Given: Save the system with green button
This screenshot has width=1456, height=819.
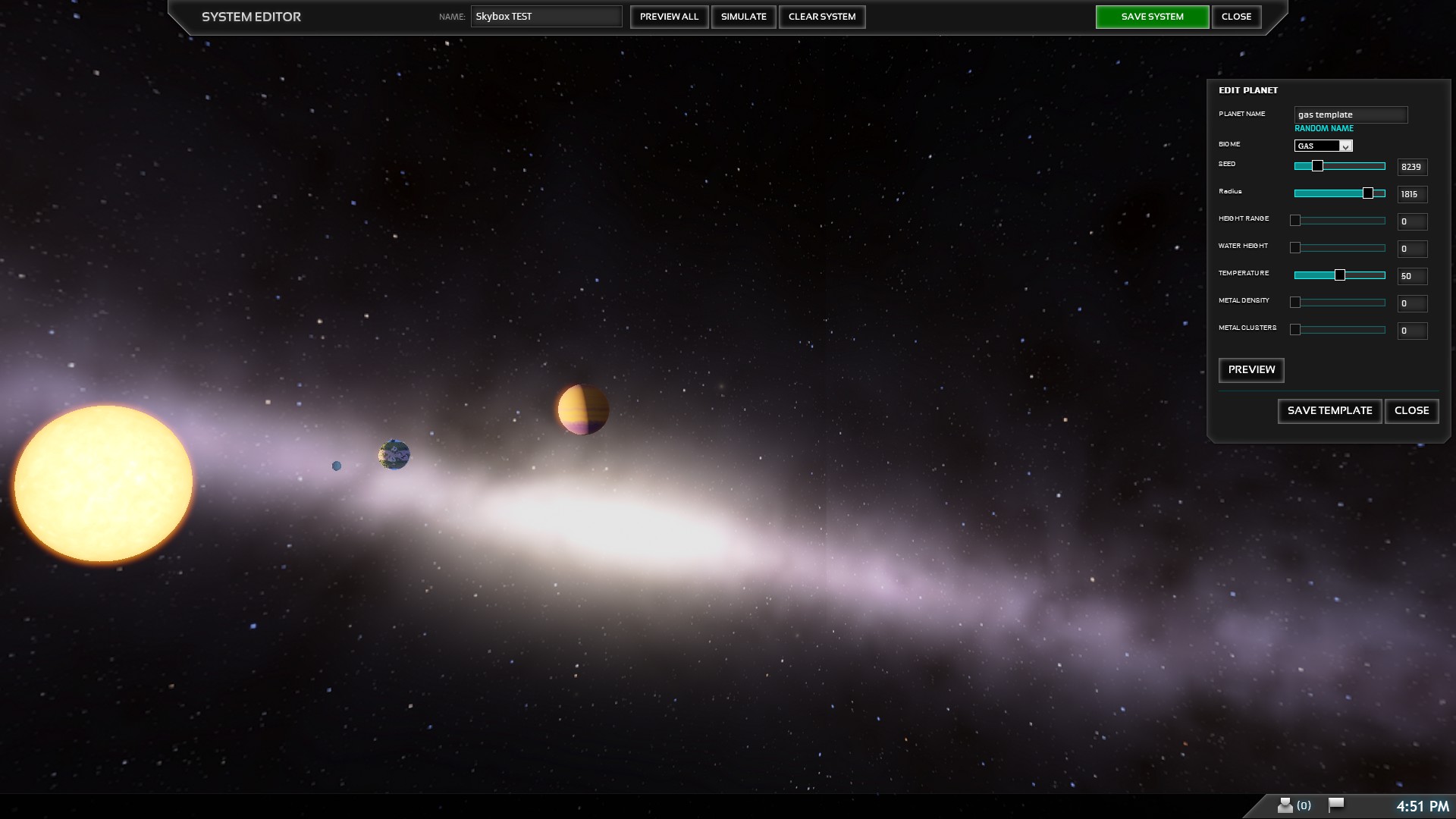Looking at the screenshot, I should click(1152, 17).
